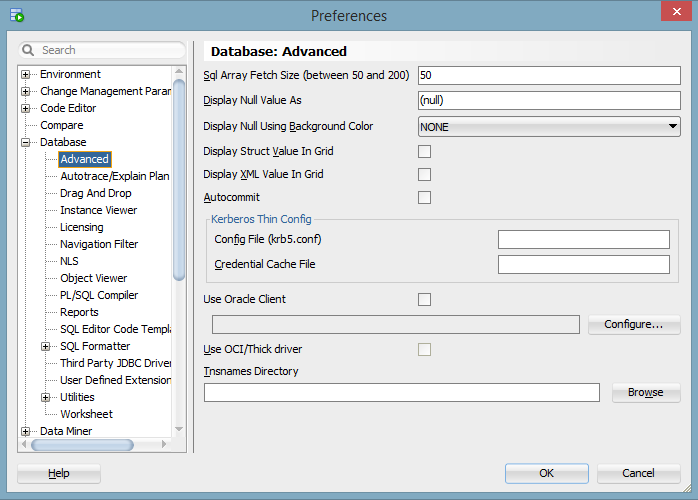Click the Preferences window app icon
The width and height of the screenshot is (698, 500).
pos(14,15)
